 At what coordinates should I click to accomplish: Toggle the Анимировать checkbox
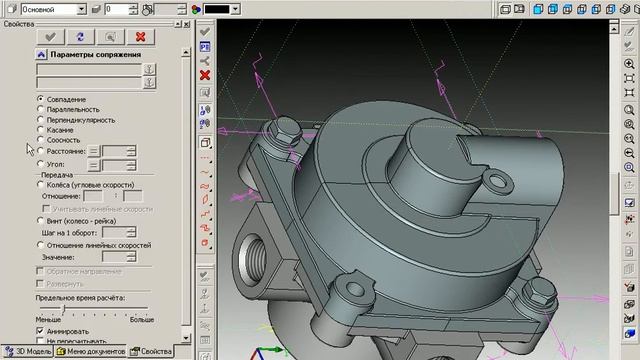pos(40,331)
